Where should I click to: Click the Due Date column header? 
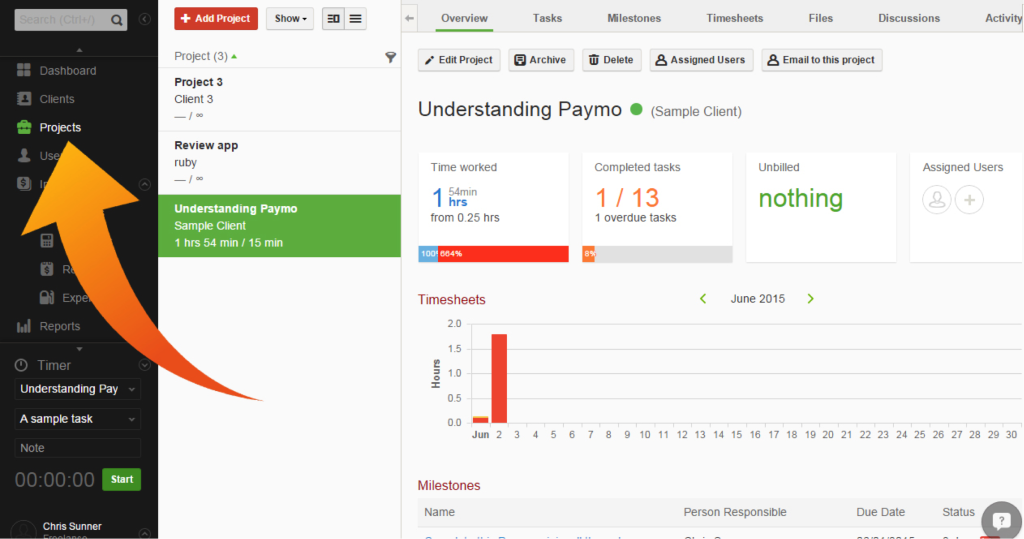pos(880,512)
